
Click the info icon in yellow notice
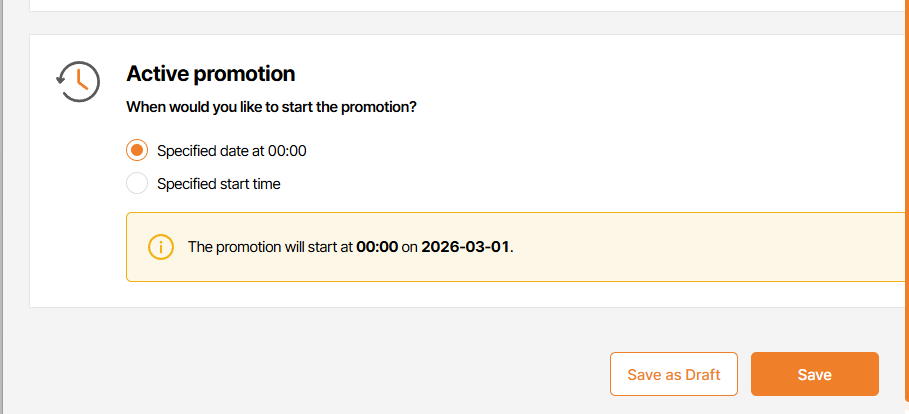pyautogui.click(x=160, y=246)
